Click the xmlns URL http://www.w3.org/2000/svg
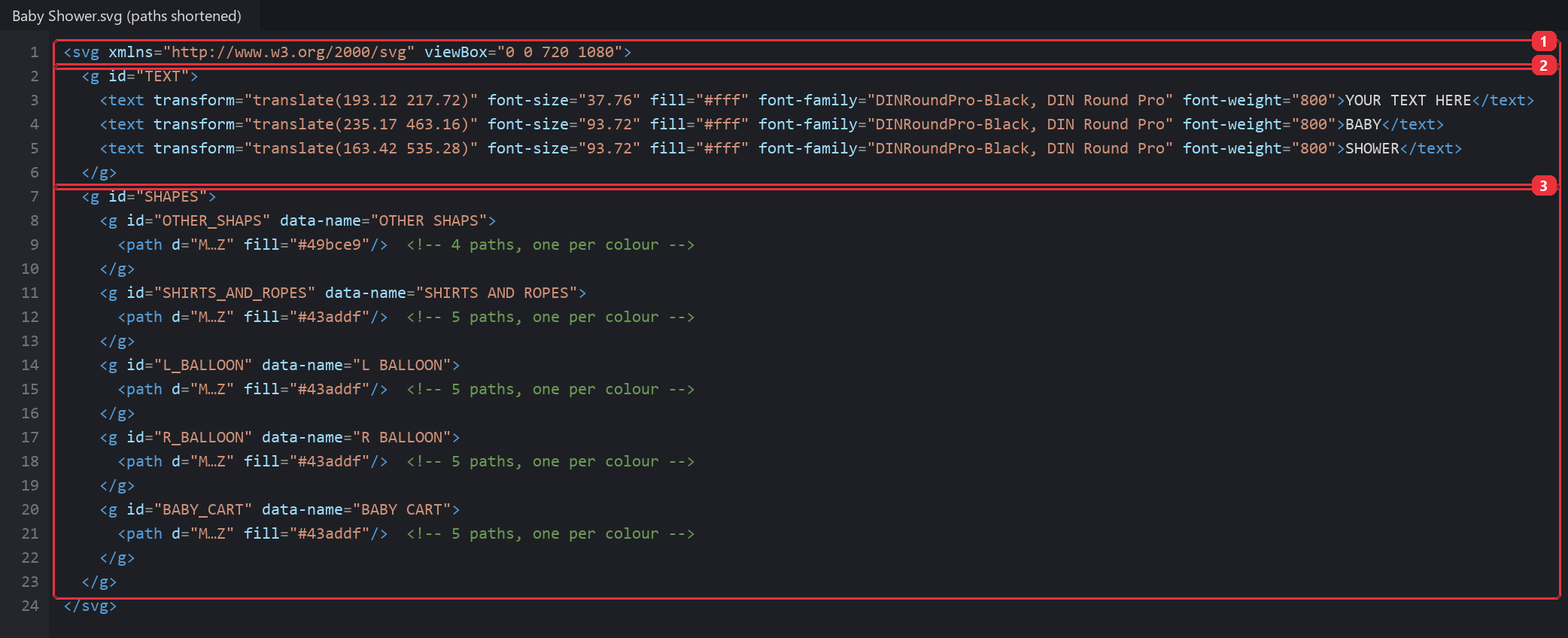This screenshot has height=638, width=1568. [289, 52]
